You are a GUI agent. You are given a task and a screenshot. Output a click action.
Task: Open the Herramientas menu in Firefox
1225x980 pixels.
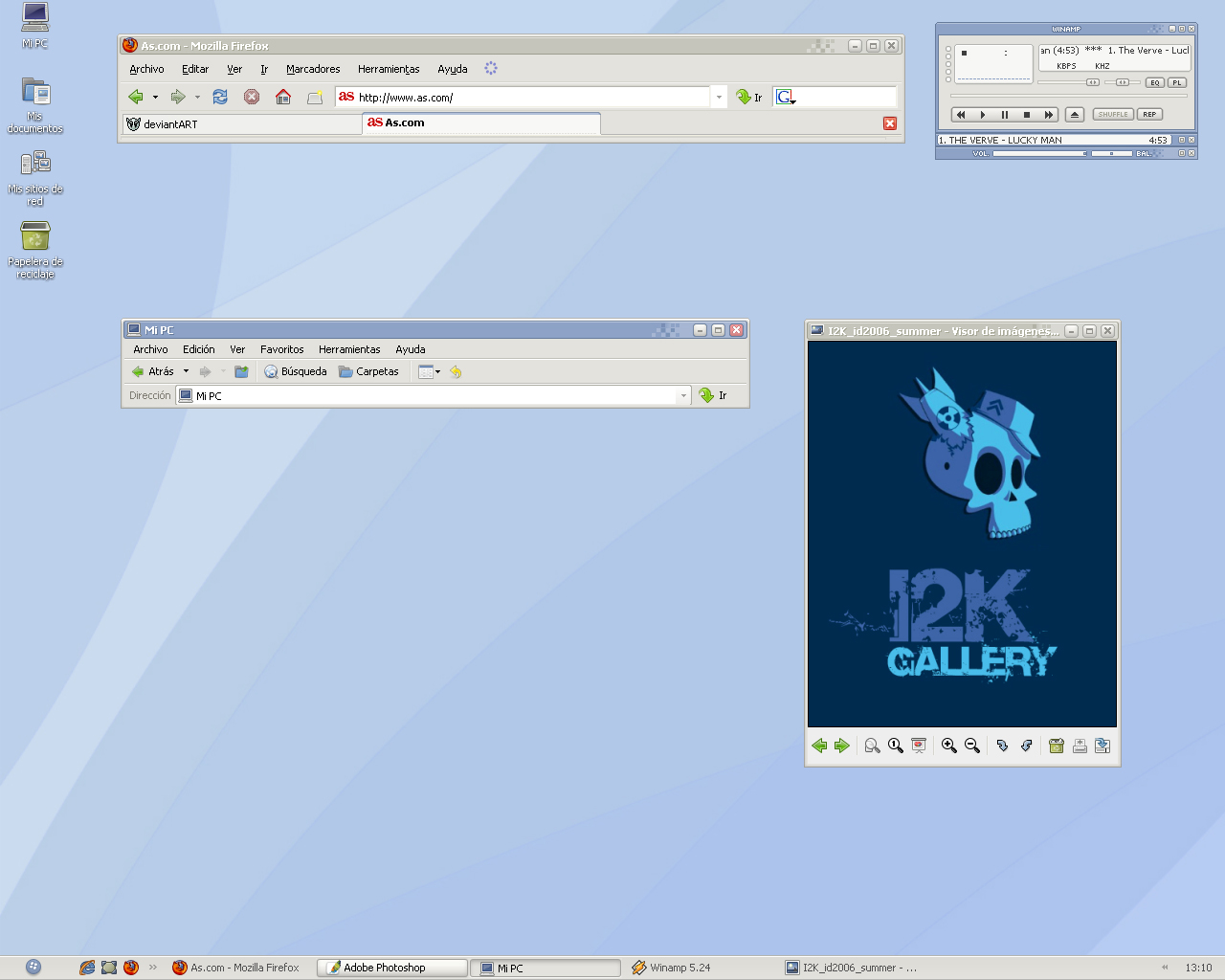389,69
